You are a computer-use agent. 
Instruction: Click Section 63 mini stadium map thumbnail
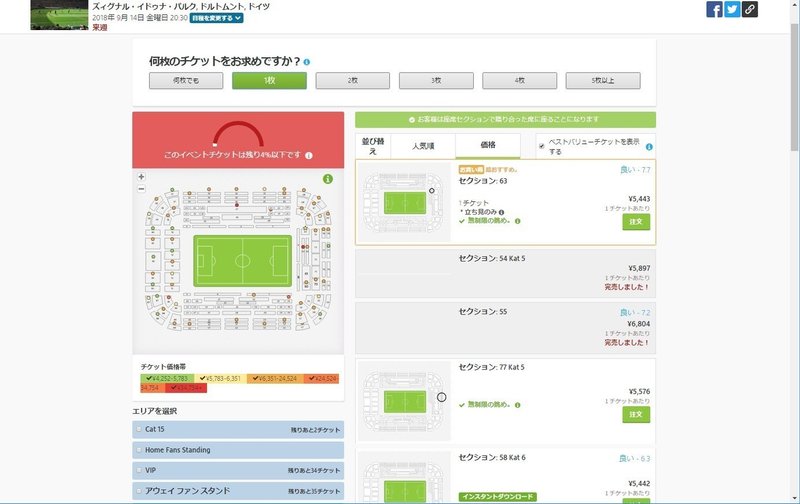coord(404,203)
